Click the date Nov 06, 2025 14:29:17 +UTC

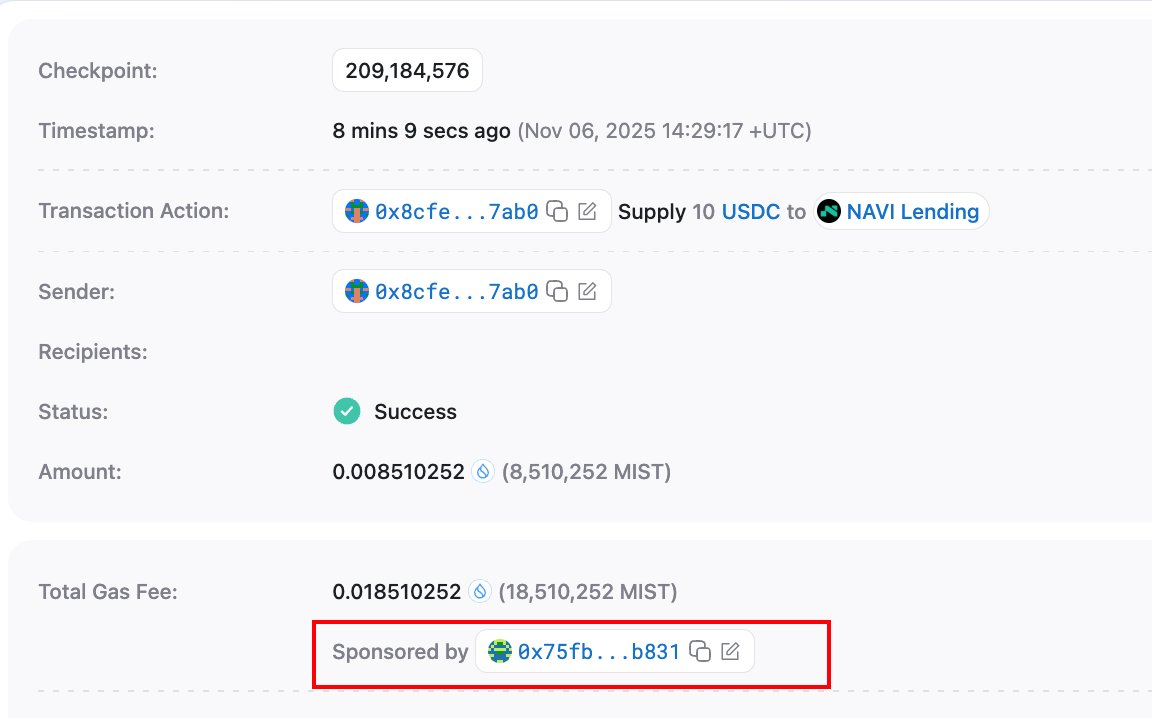click(664, 131)
